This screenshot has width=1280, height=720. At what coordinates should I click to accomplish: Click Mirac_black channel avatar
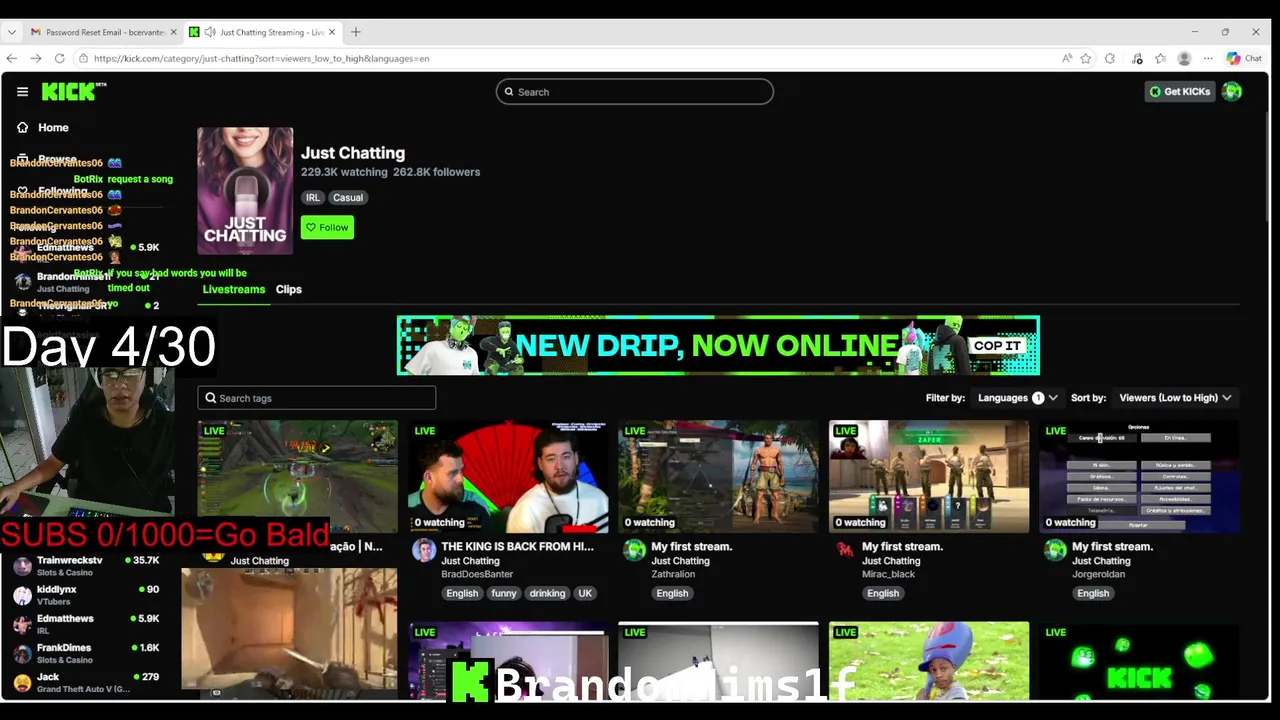845,551
